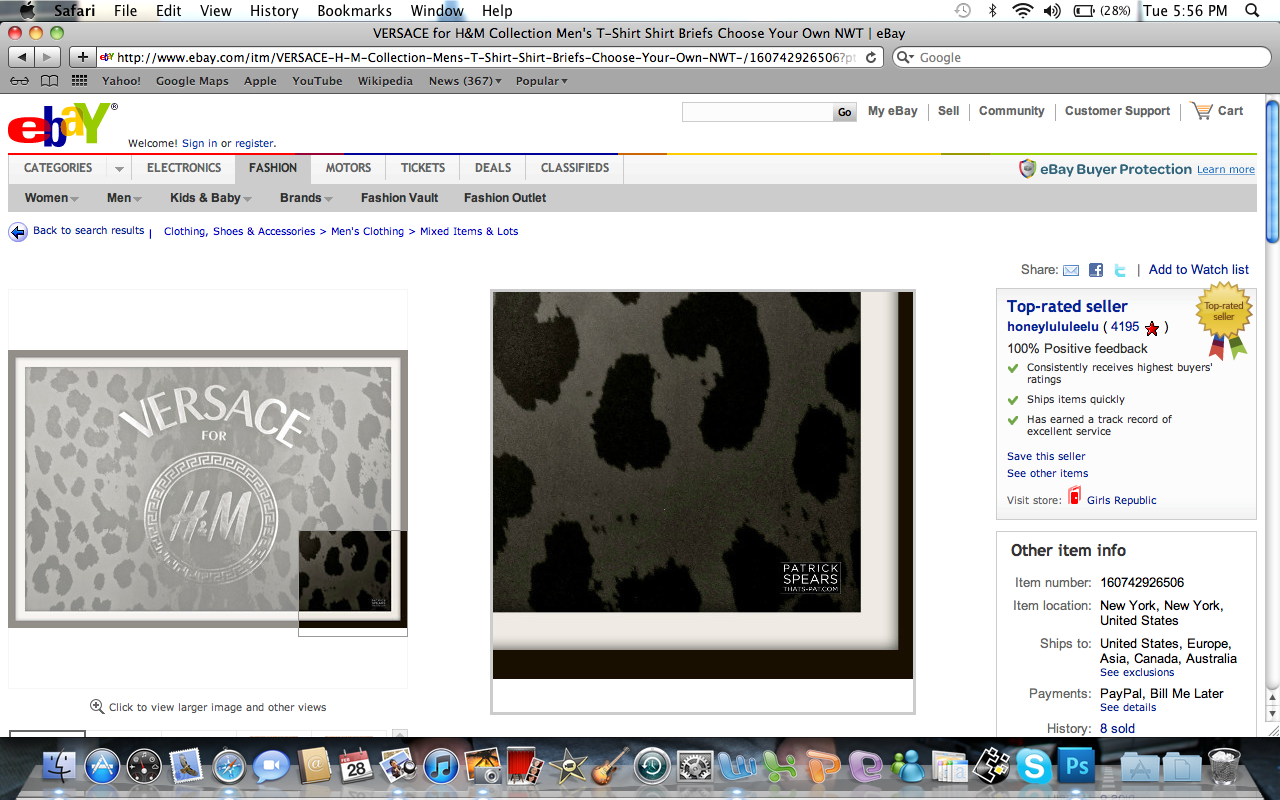Open the Apple menu
This screenshot has height=800, width=1280.
26,11
